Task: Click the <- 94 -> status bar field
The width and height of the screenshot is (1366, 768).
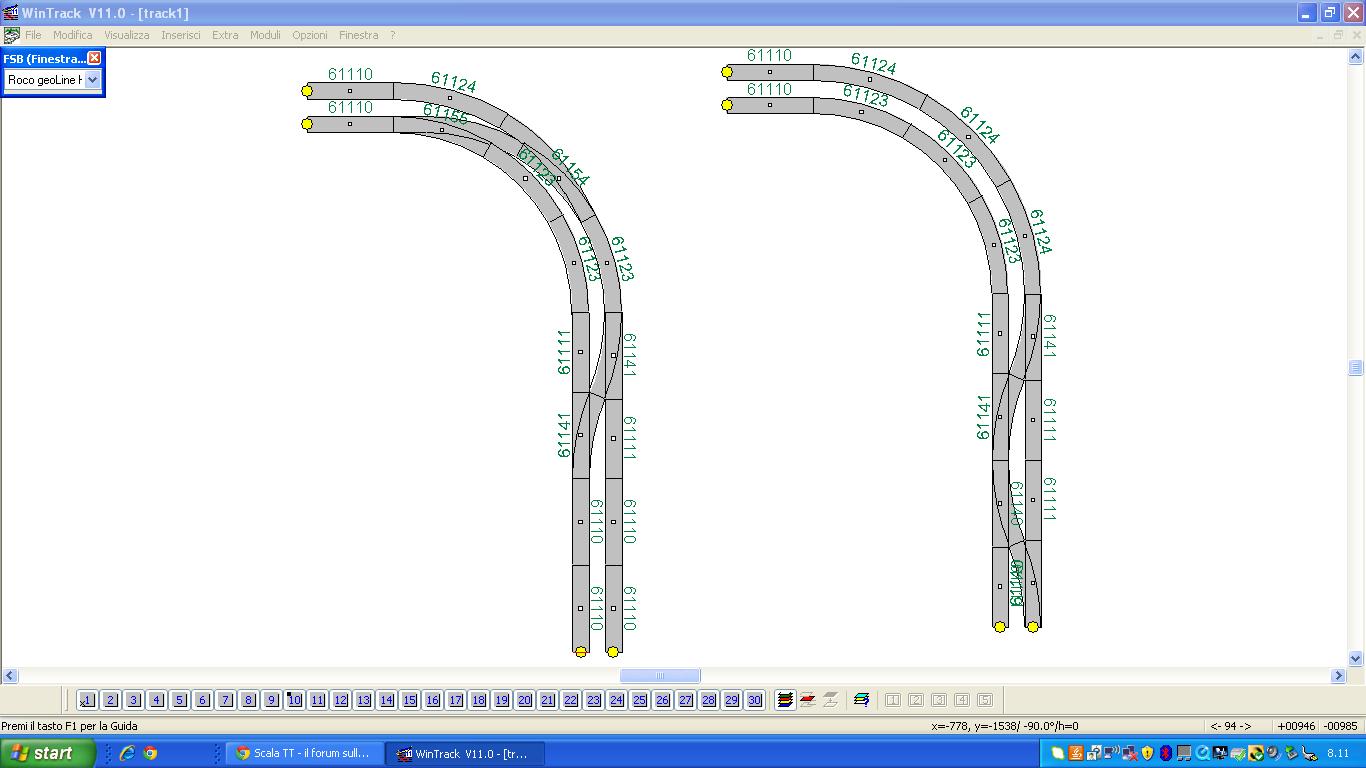Action: (x=1231, y=726)
